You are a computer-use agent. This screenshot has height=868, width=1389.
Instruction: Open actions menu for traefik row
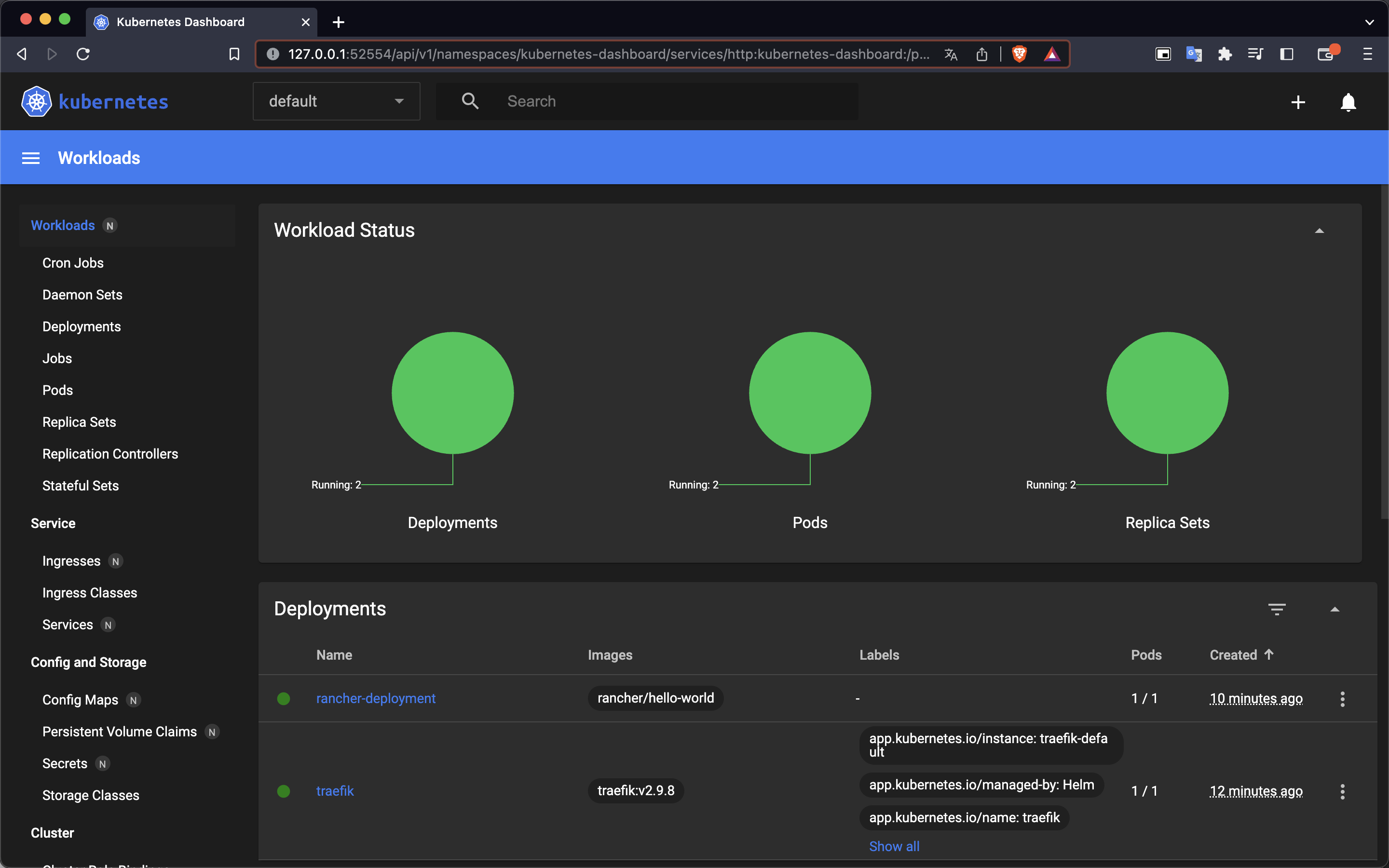[x=1343, y=791]
